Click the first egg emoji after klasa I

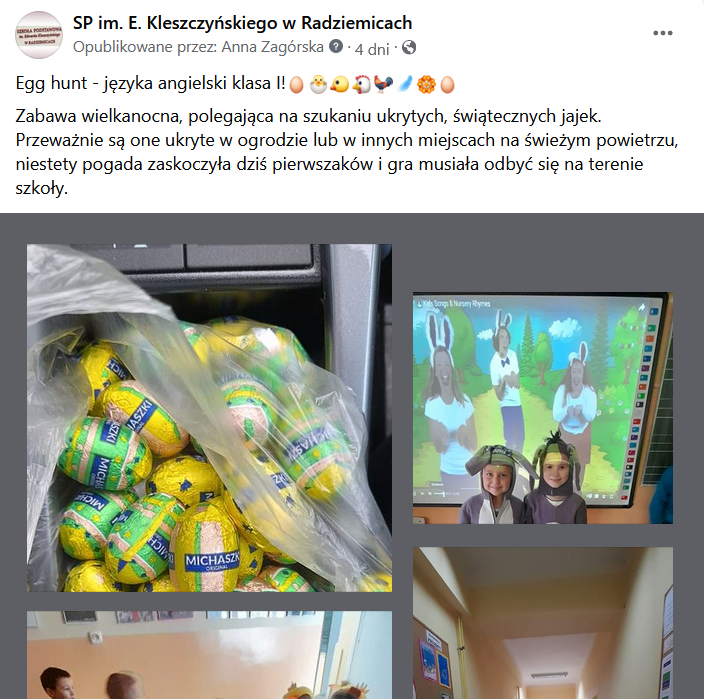pyautogui.click(x=296, y=84)
